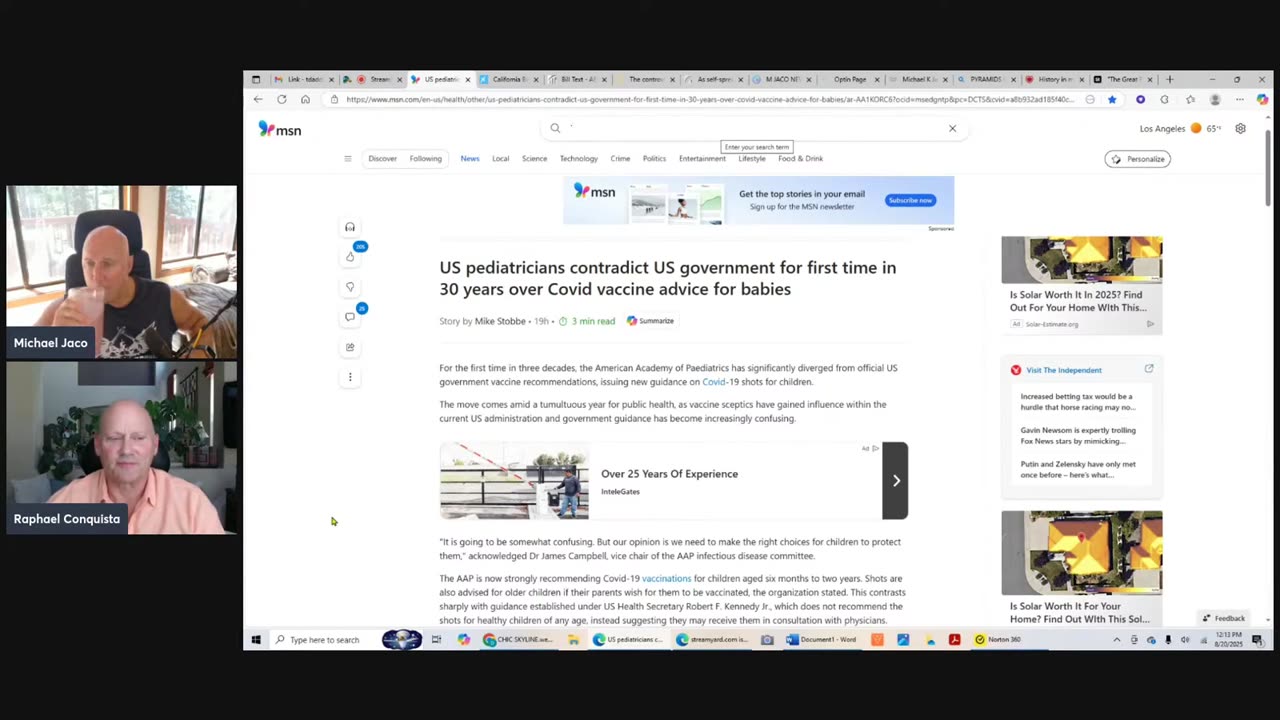The height and width of the screenshot is (720, 1280).
Task: Switch to the California browser tab
Action: 509,79
